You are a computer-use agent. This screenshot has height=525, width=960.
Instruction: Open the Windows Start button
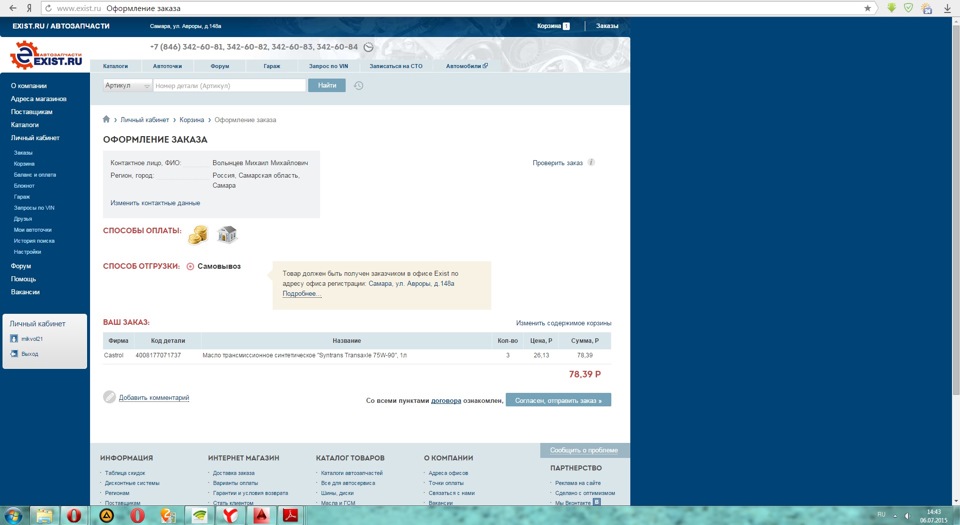click(13, 515)
